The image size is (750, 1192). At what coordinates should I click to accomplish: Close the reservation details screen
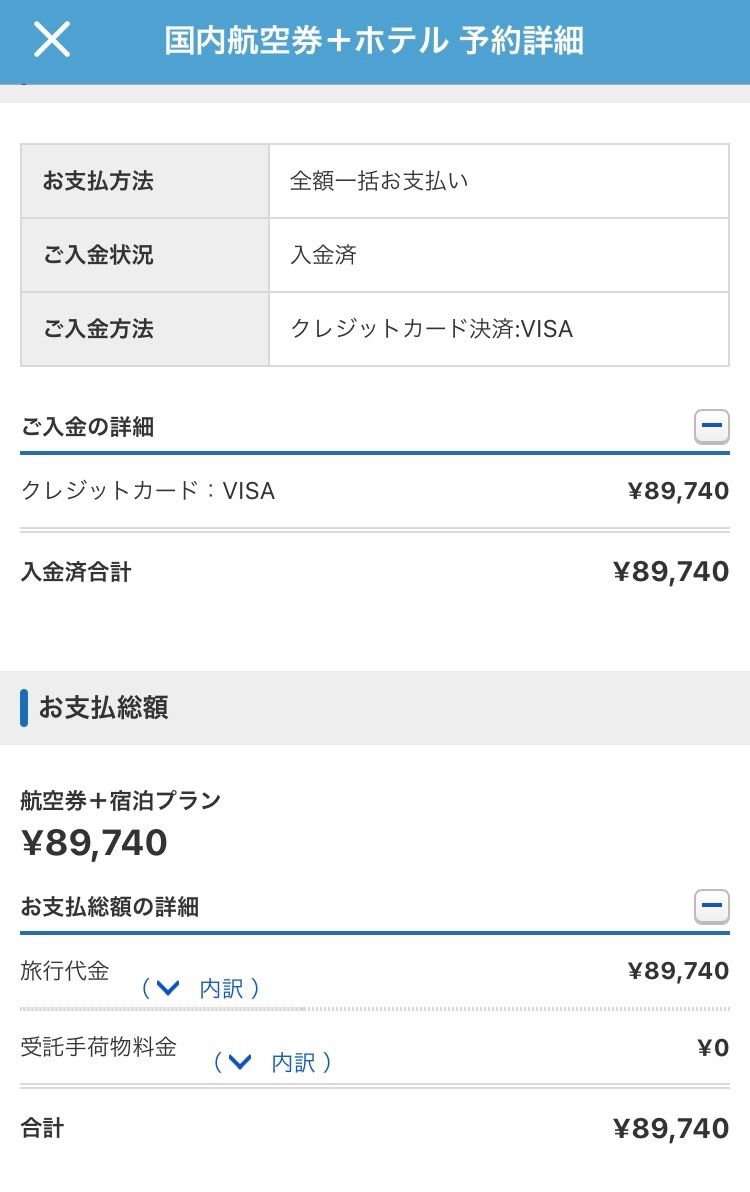tap(52, 40)
